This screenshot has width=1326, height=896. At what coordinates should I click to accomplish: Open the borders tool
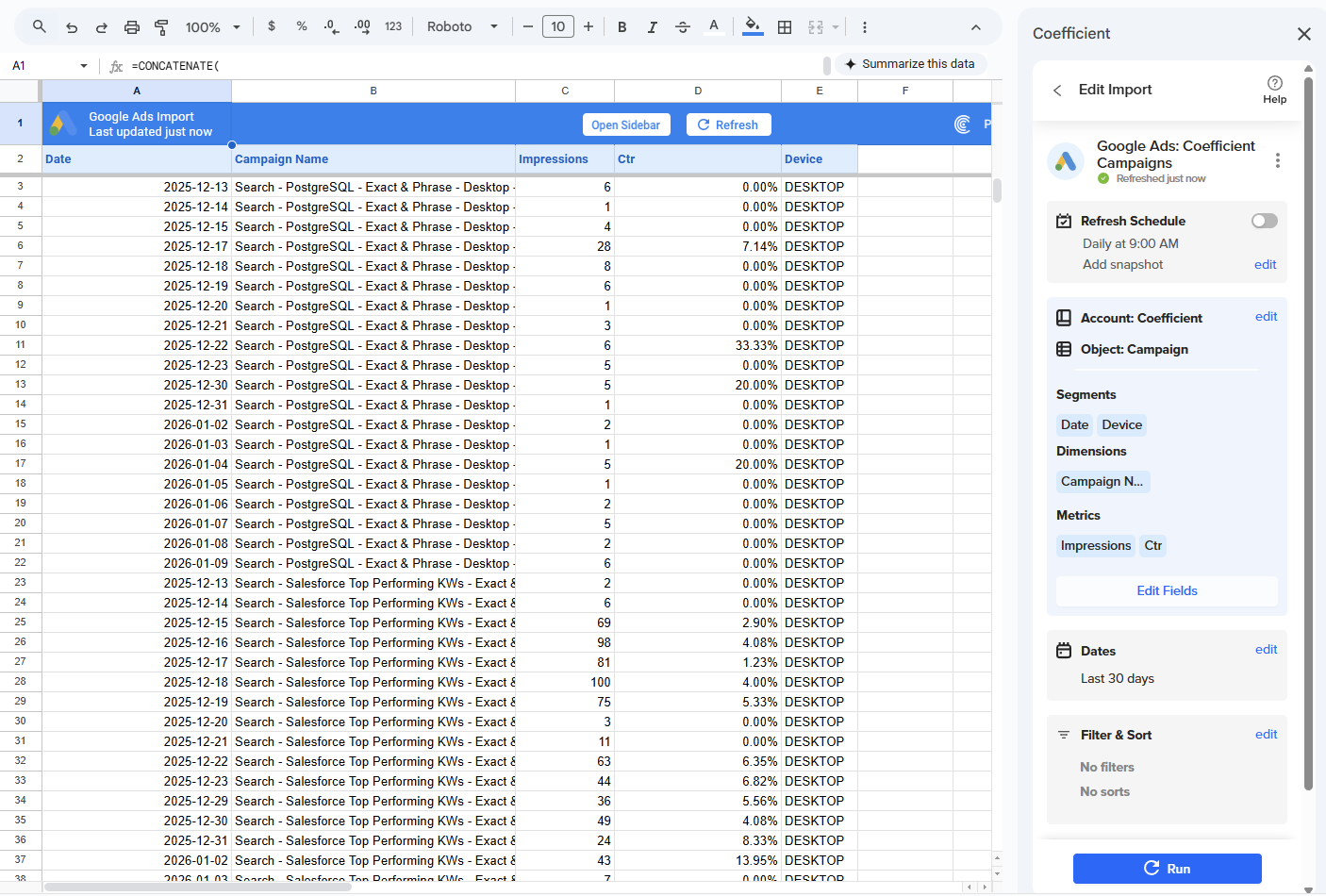click(784, 27)
